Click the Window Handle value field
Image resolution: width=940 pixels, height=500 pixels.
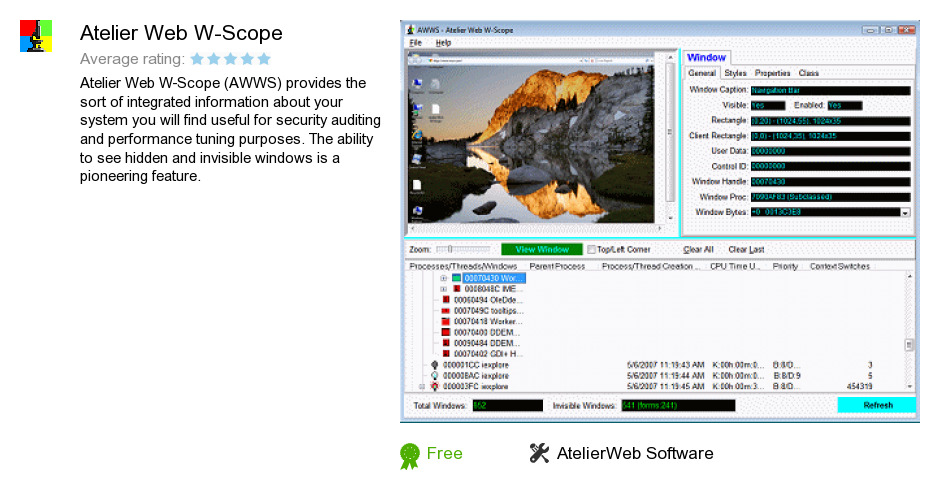point(830,182)
